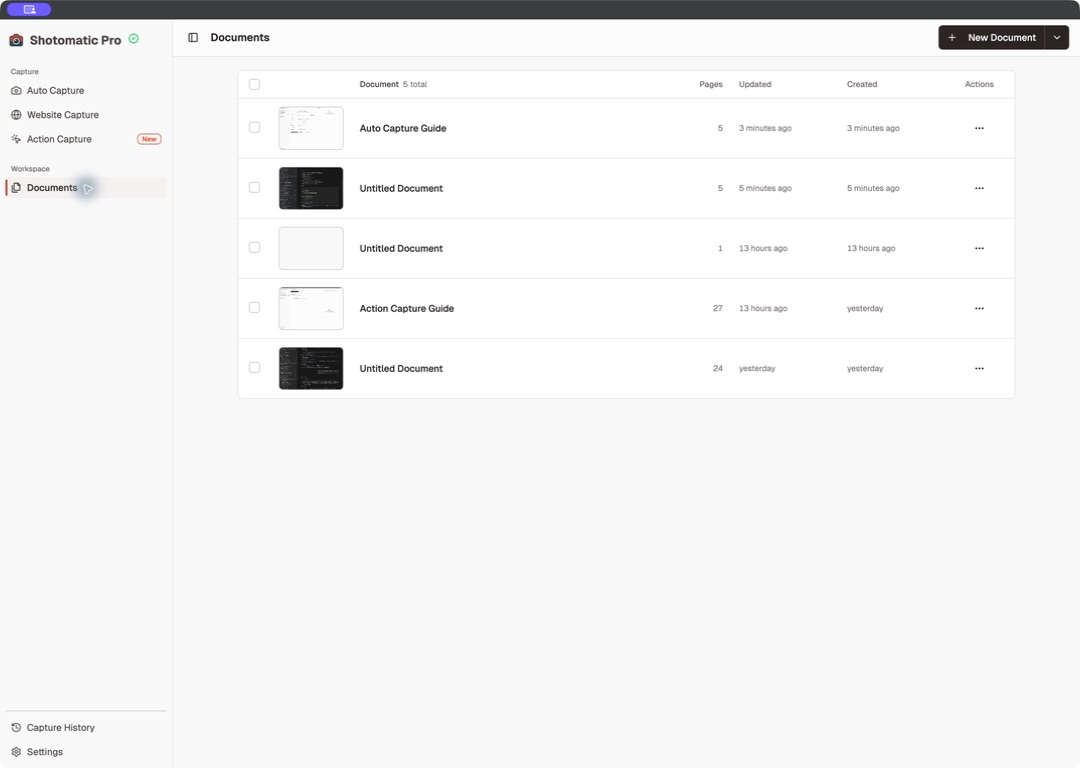Screen dimensions: 1080x768
Task: Open the Action Capture Guide document title
Action: click(406, 308)
